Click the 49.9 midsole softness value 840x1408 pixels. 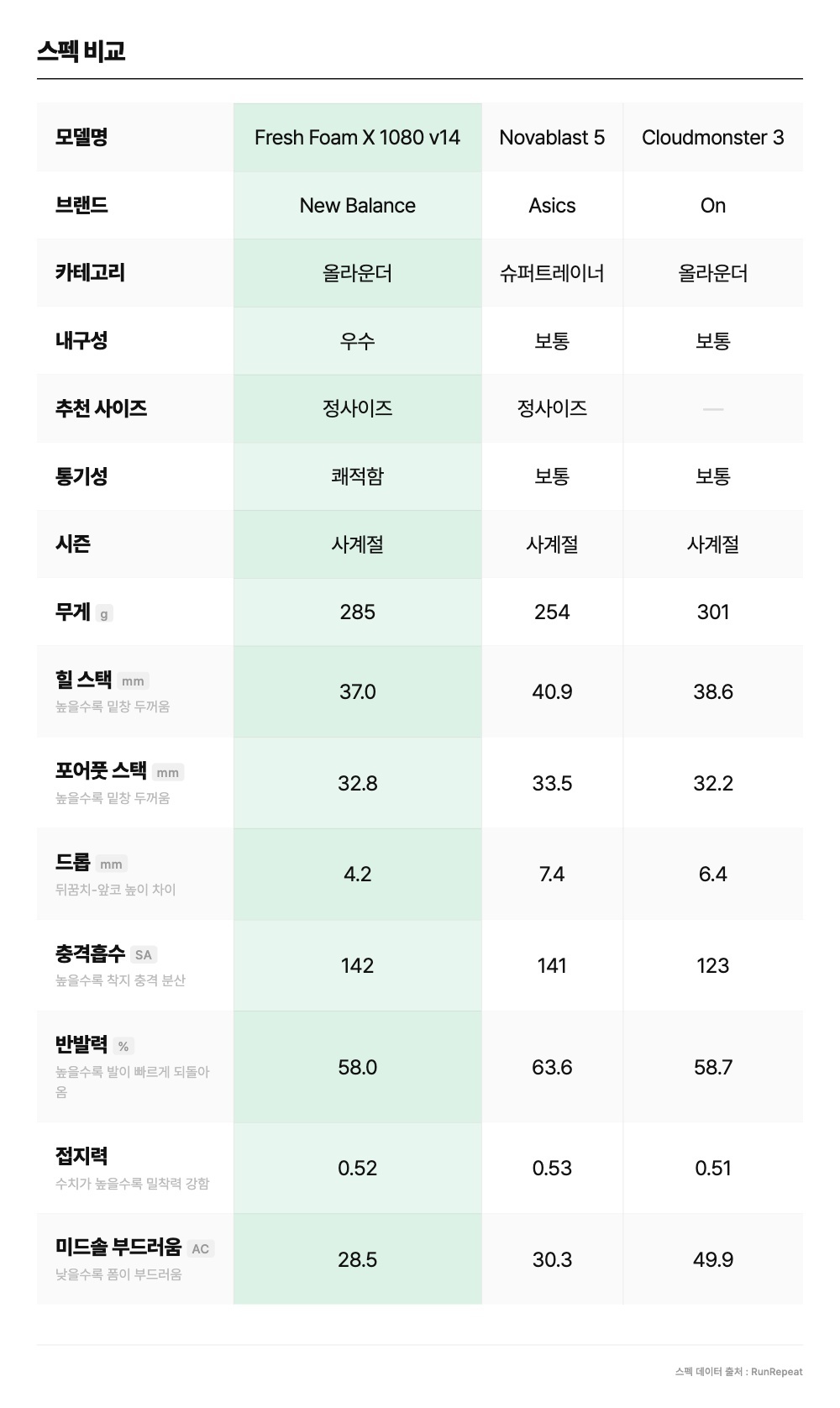[x=712, y=1259]
